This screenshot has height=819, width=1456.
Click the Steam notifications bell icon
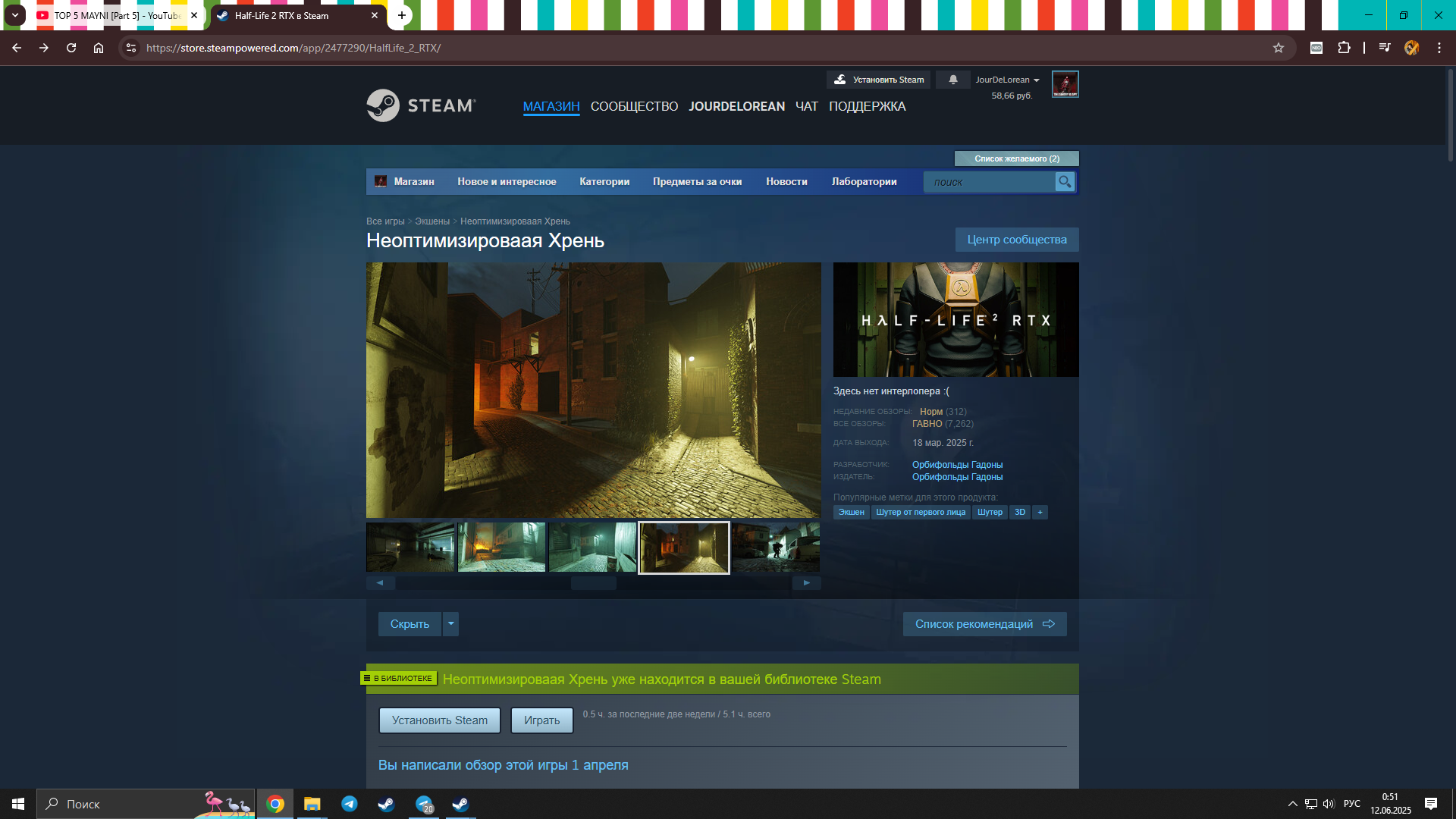(x=952, y=80)
